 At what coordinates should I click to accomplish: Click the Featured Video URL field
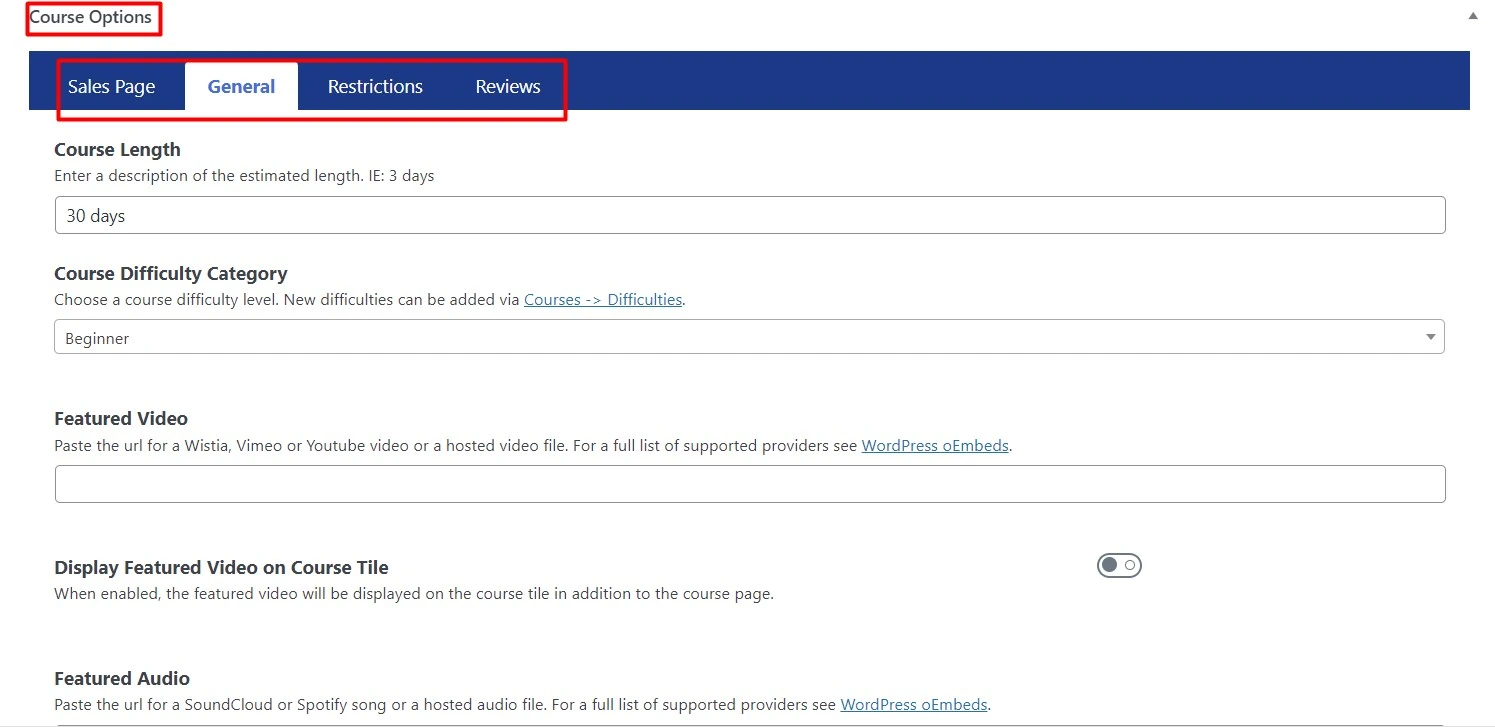pyautogui.click(x=750, y=484)
